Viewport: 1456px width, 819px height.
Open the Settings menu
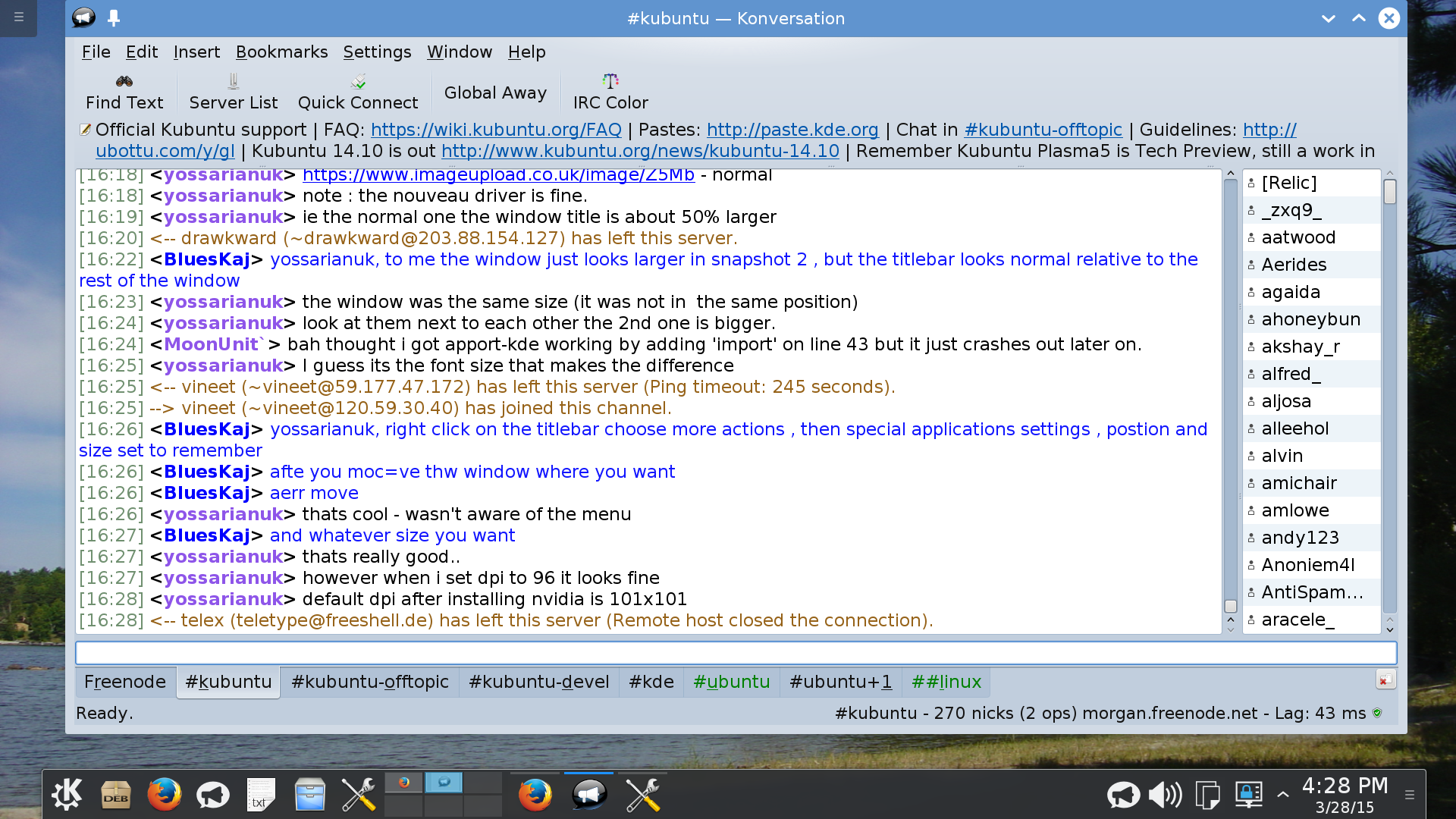point(377,52)
